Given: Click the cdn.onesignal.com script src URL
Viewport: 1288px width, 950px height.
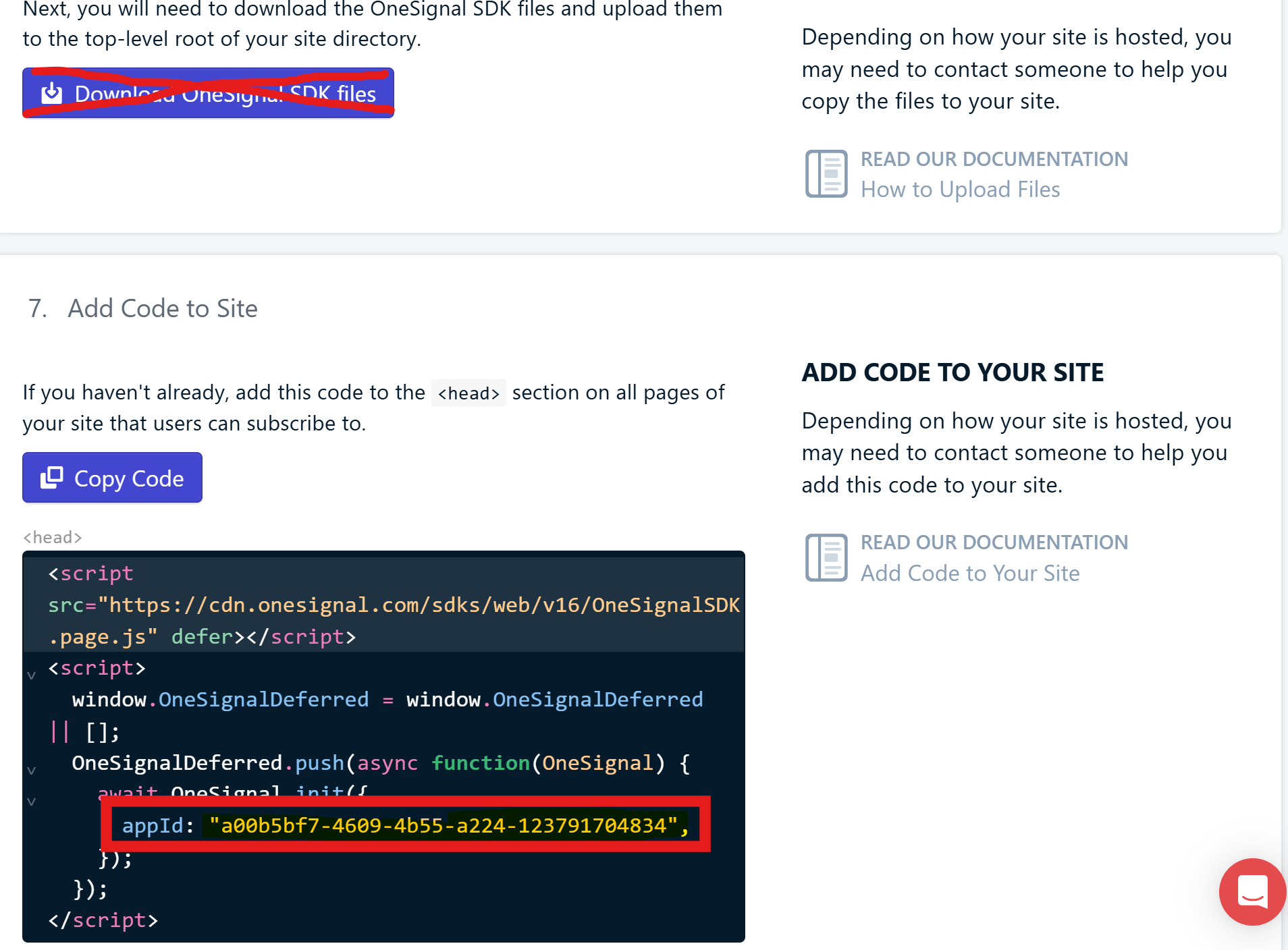Looking at the screenshot, I should click(395, 621).
